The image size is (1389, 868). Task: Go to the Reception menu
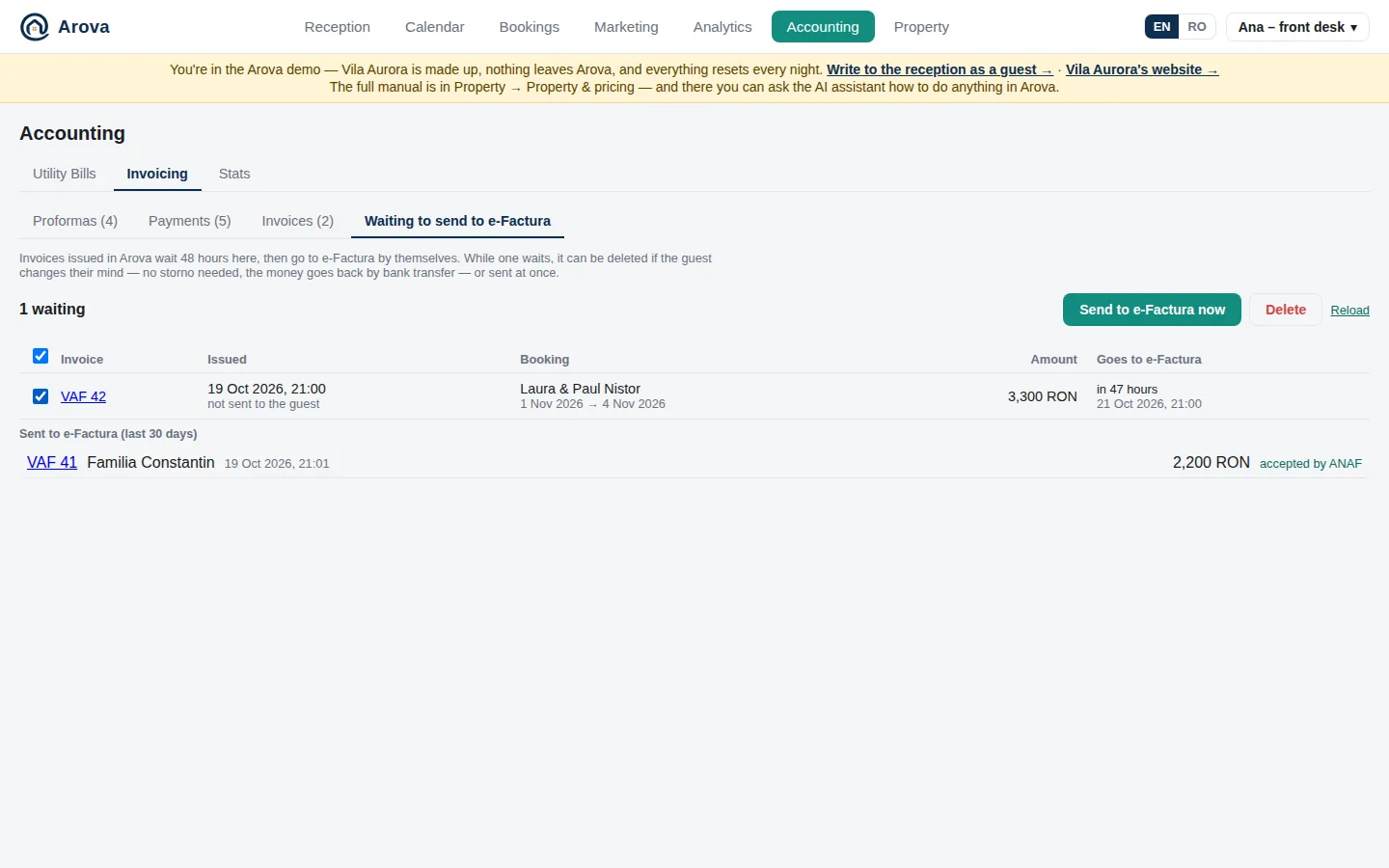click(x=338, y=27)
